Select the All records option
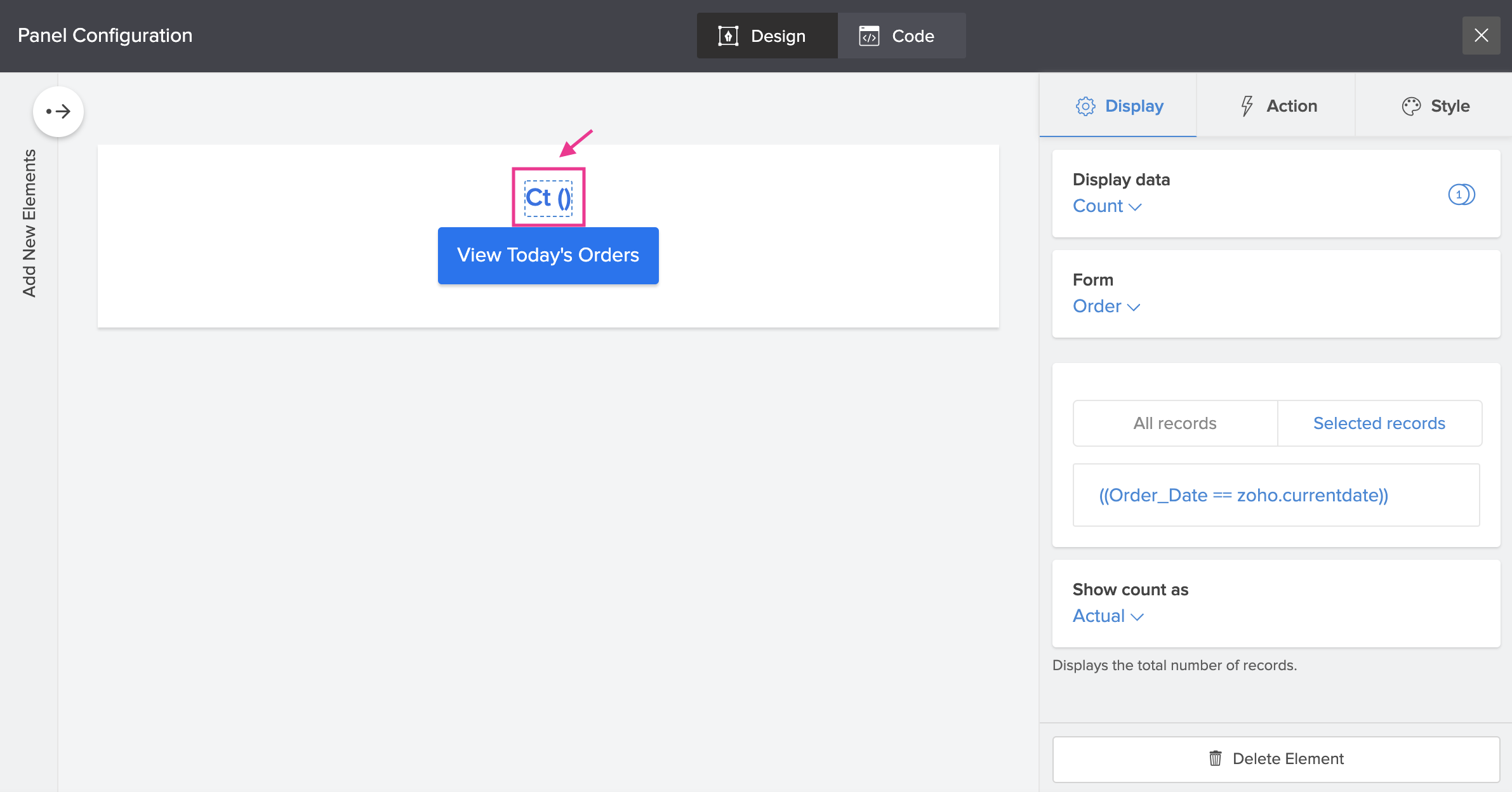The height and width of the screenshot is (792, 1512). tap(1175, 423)
